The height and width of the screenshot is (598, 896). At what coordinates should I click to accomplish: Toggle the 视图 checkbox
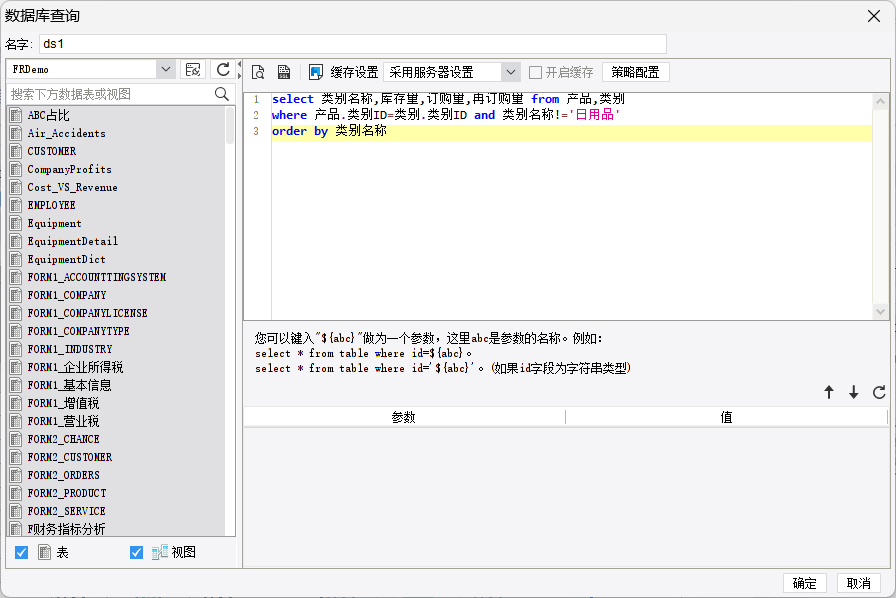tap(136, 552)
